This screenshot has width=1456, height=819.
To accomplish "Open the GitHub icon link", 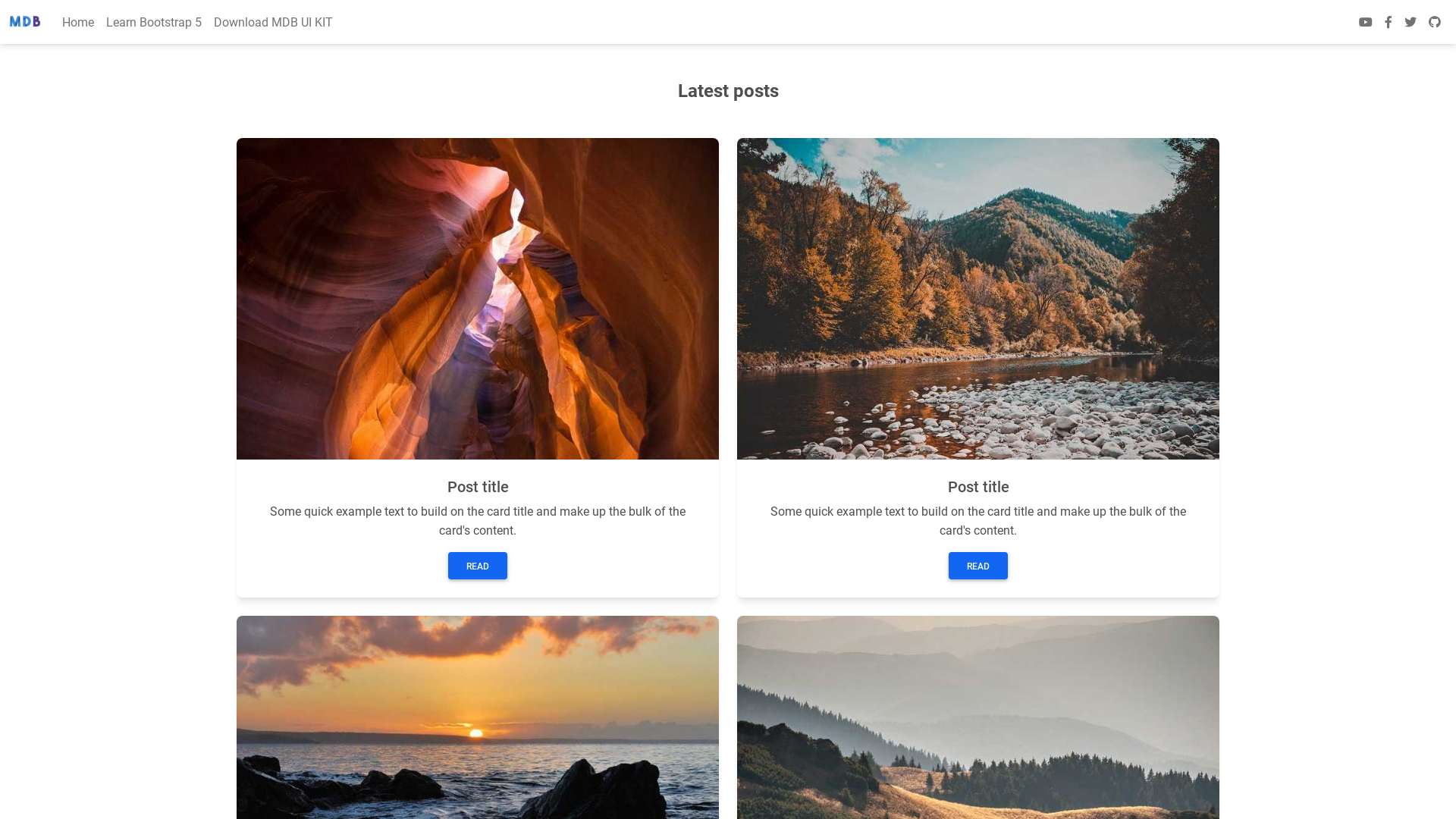I will pyautogui.click(x=1434, y=22).
